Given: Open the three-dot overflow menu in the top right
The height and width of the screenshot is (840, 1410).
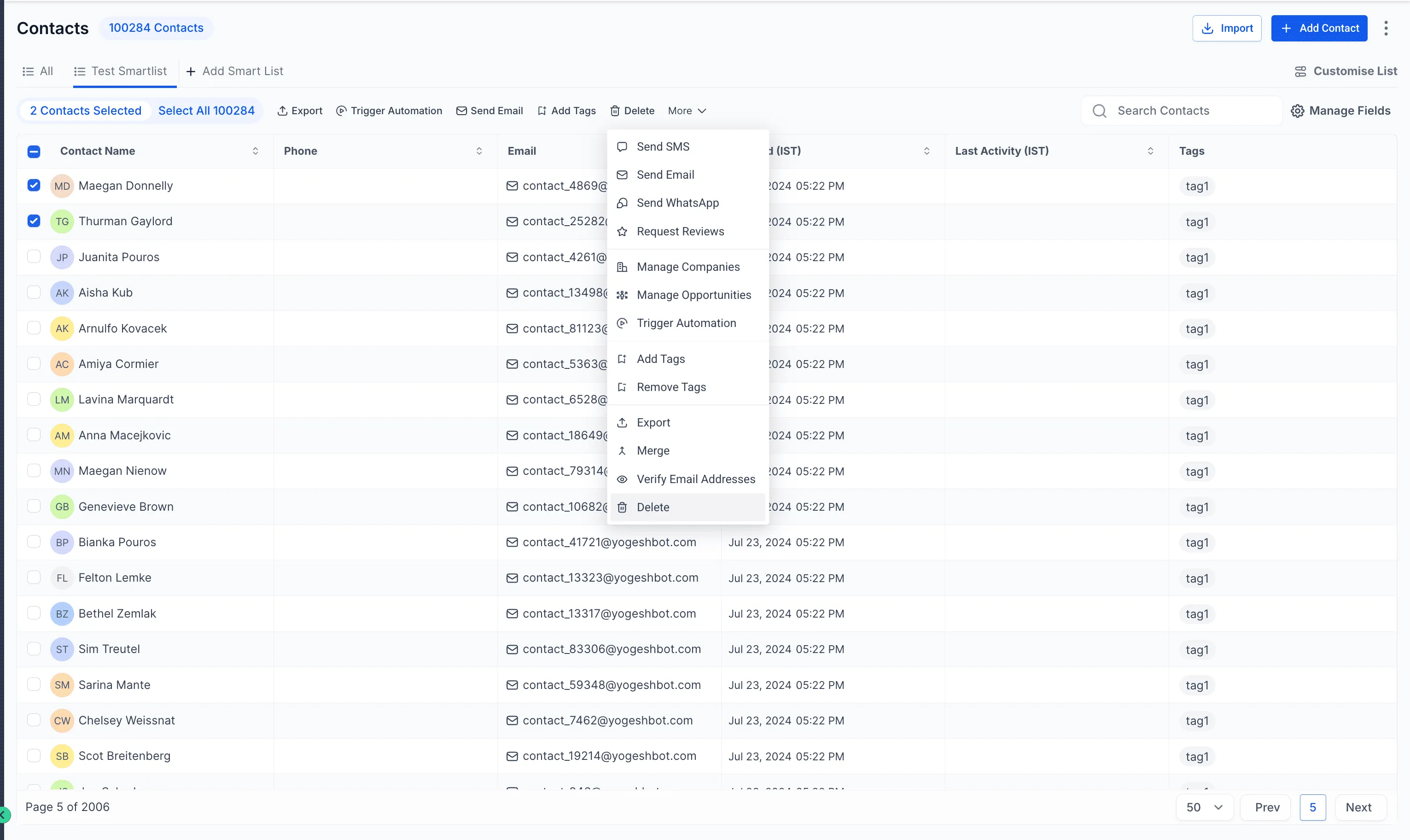Looking at the screenshot, I should click(x=1386, y=28).
